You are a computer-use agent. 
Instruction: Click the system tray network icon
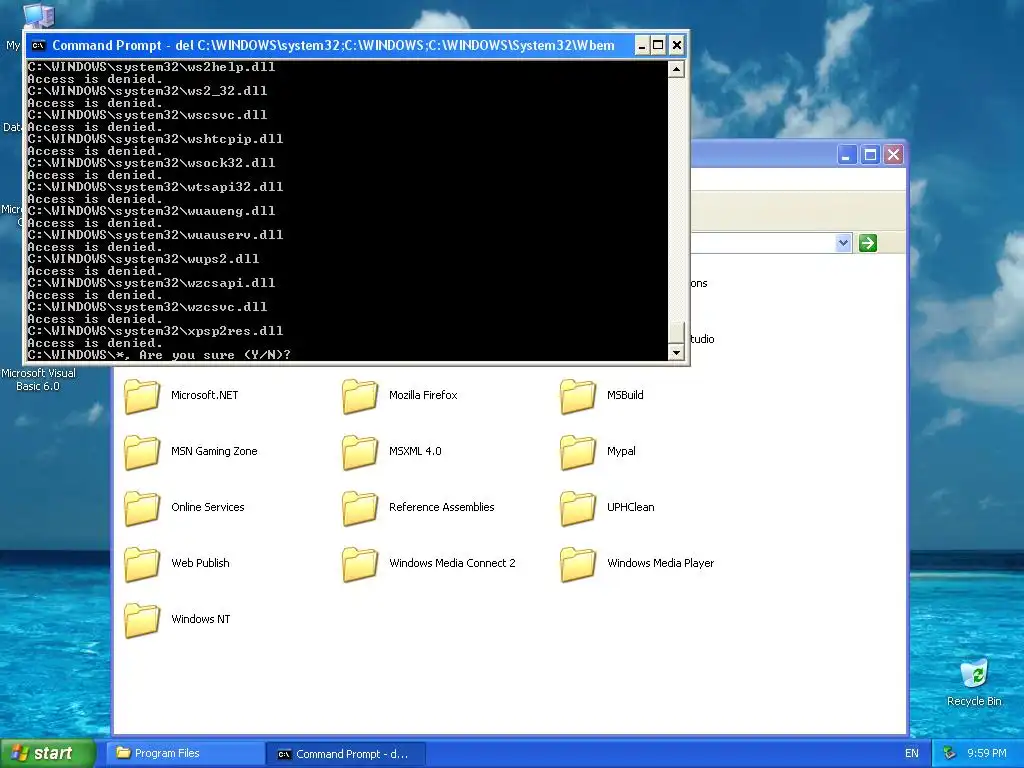pos(950,754)
